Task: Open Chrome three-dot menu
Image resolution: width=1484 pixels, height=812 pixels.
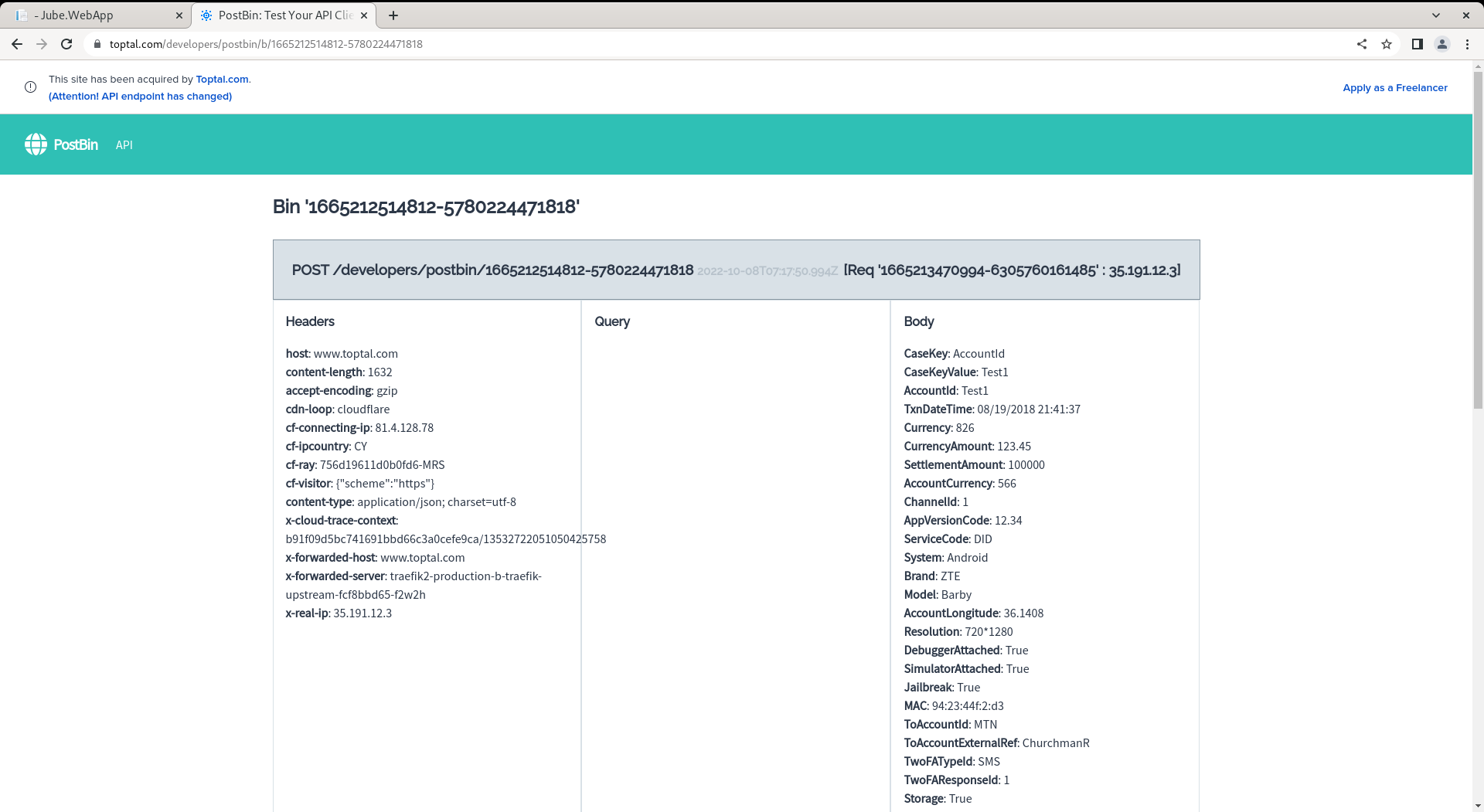Action: 1467,44
